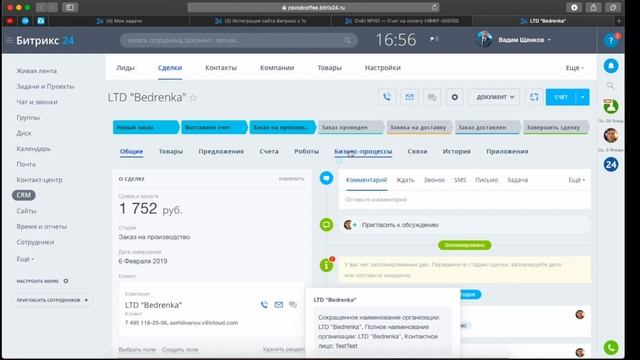Click the green info icon in timeline

[x=326, y=265]
